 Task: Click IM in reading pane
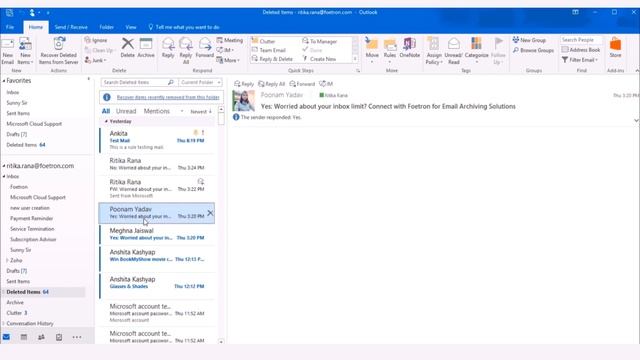pos(326,84)
